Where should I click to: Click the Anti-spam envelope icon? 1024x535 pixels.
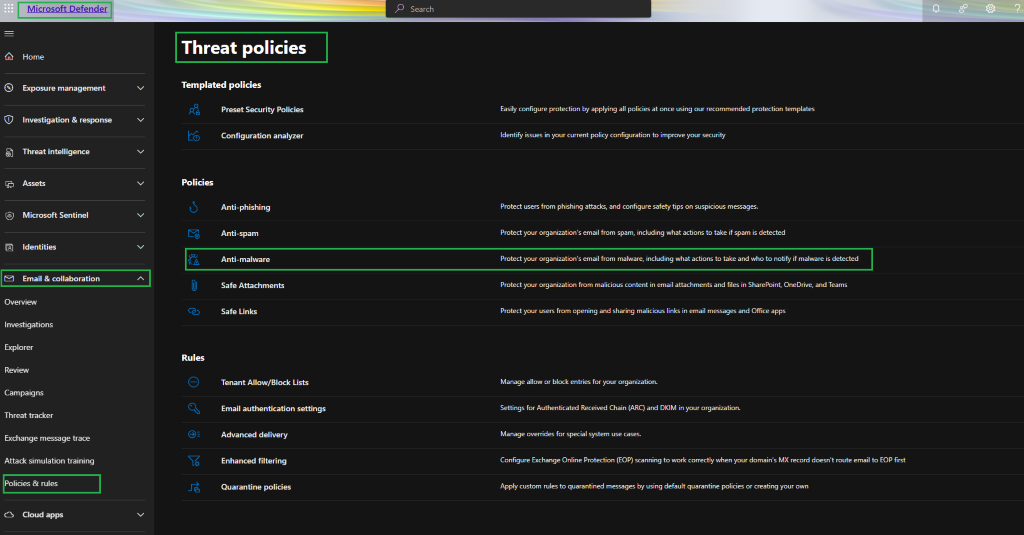[x=194, y=233]
